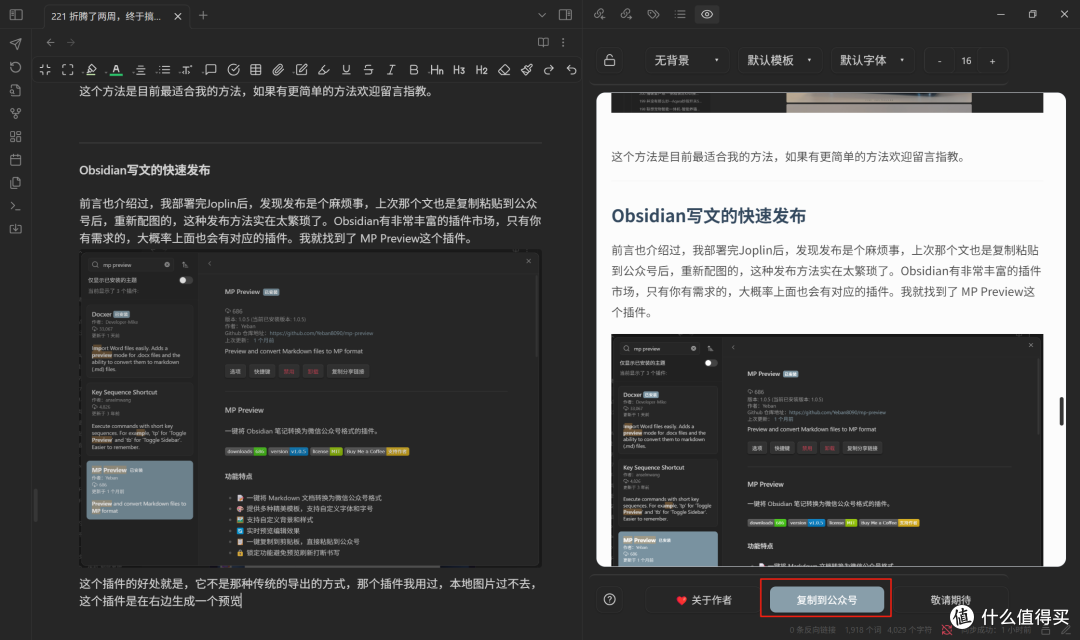Click the MP Preview screenshot in the editor
Viewport: 1080px width, 640px height.
tap(311, 409)
